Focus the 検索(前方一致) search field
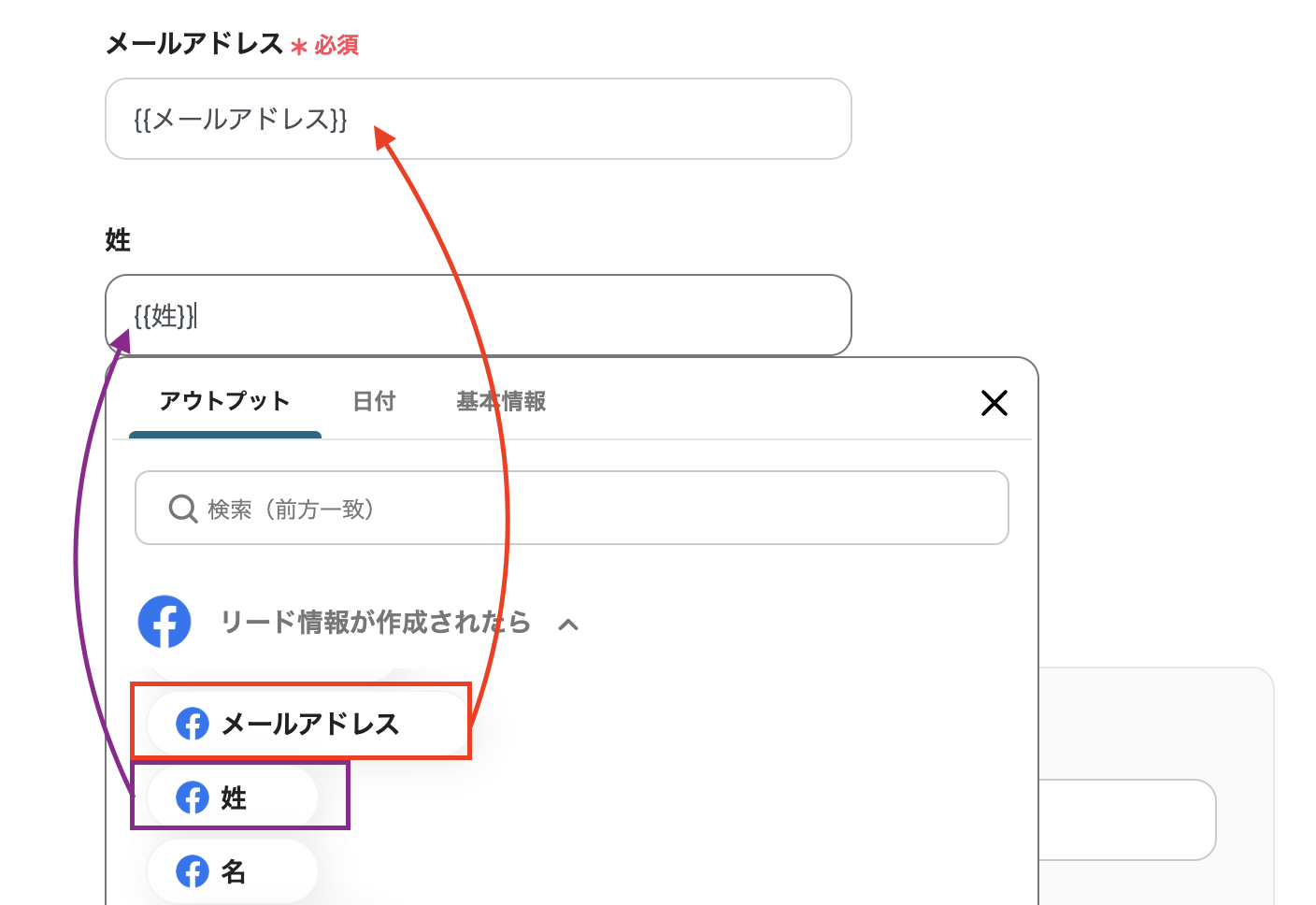This screenshot has height=905, width=1316. click(598, 509)
